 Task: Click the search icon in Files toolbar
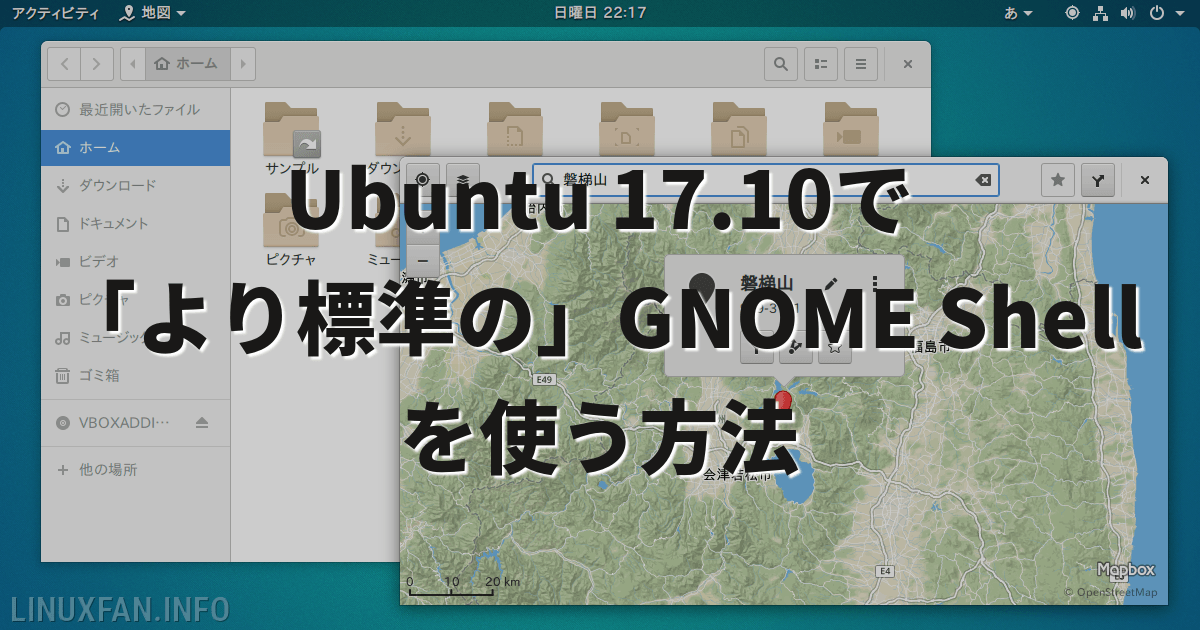click(x=781, y=64)
